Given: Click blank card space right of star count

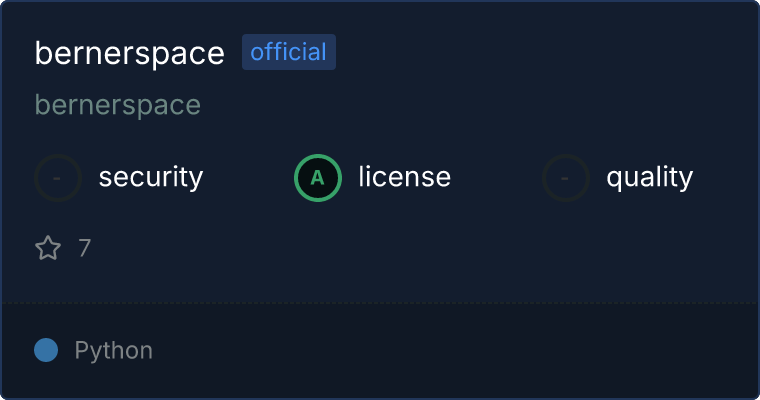Looking at the screenshot, I should 400,248.
